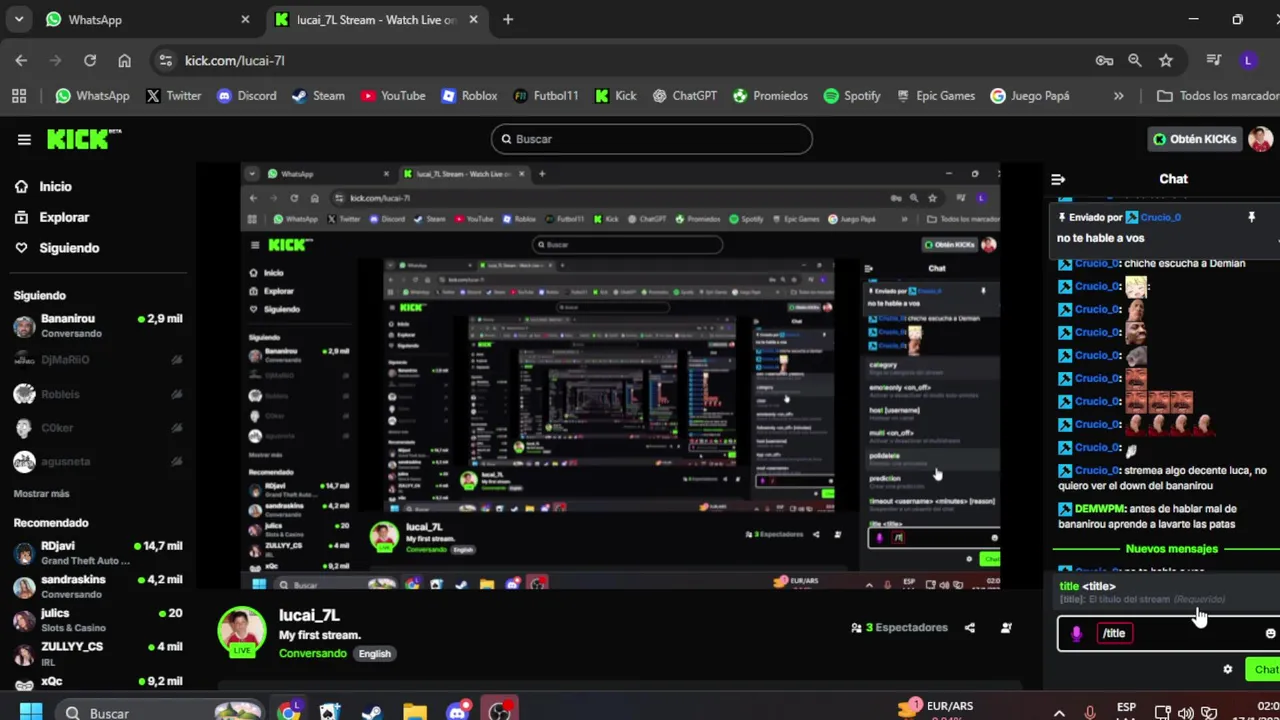The image size is (1280, 720).
Task: Click the stream video player
Action: click(620, 375)
